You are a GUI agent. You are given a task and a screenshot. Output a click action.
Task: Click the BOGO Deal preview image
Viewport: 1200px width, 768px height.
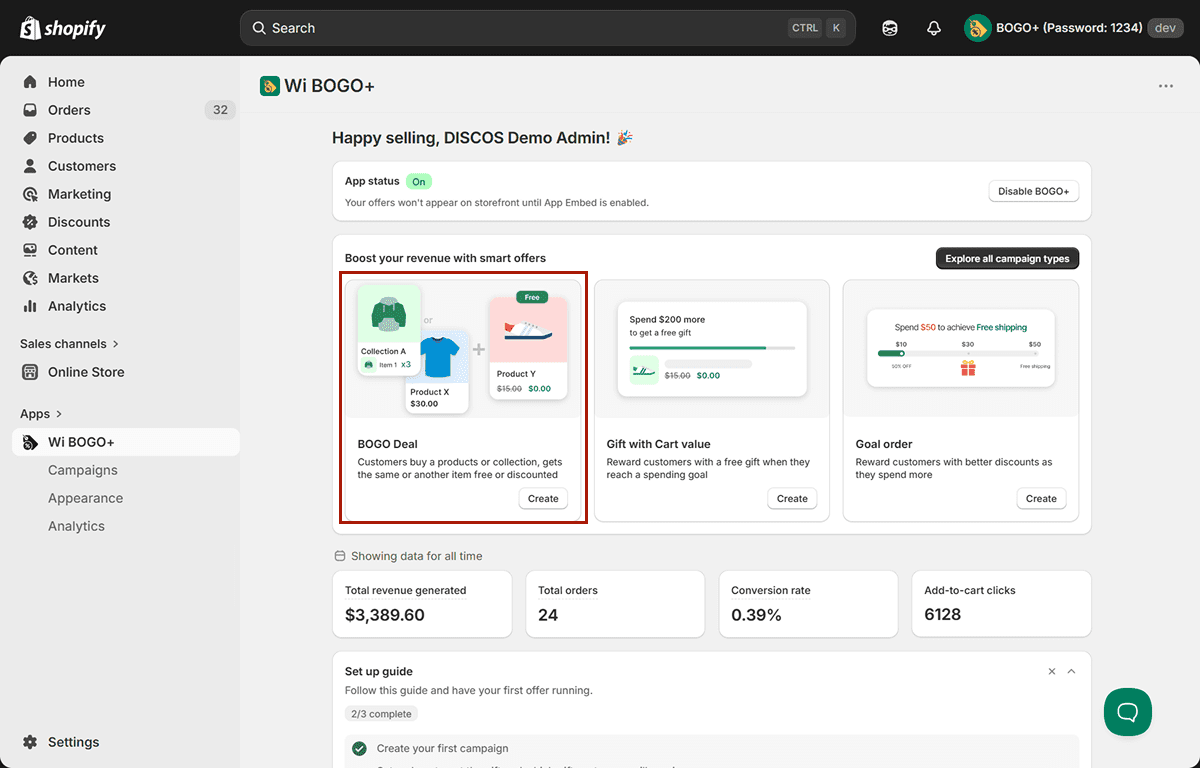click(463, 349)
